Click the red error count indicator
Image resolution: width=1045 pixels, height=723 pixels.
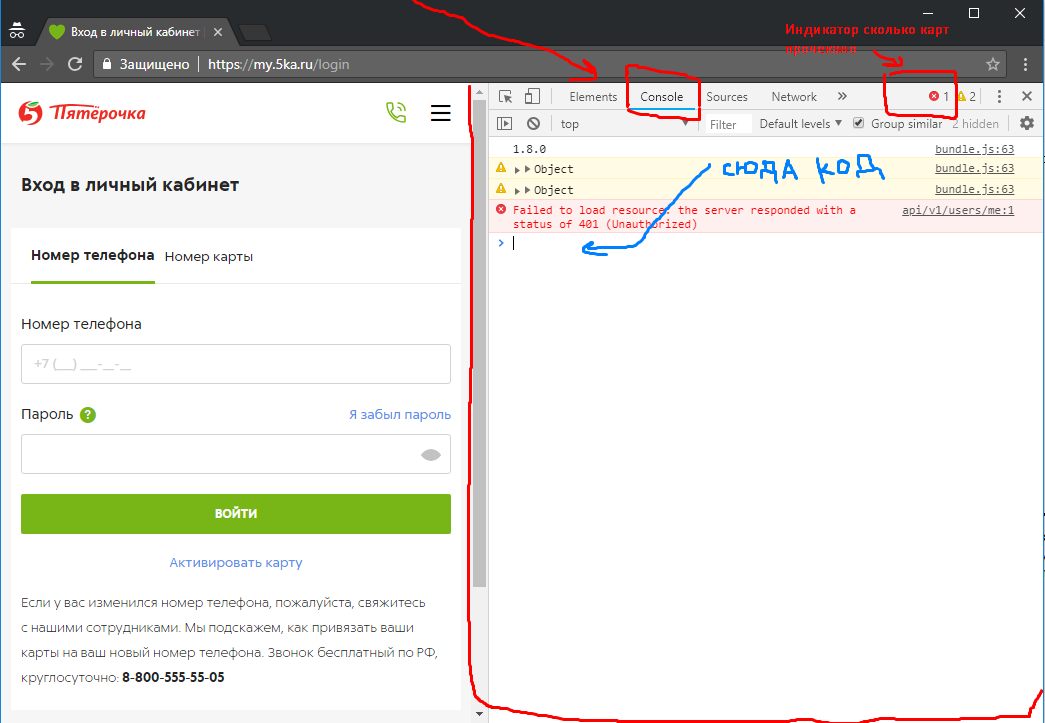coord(938,97)
